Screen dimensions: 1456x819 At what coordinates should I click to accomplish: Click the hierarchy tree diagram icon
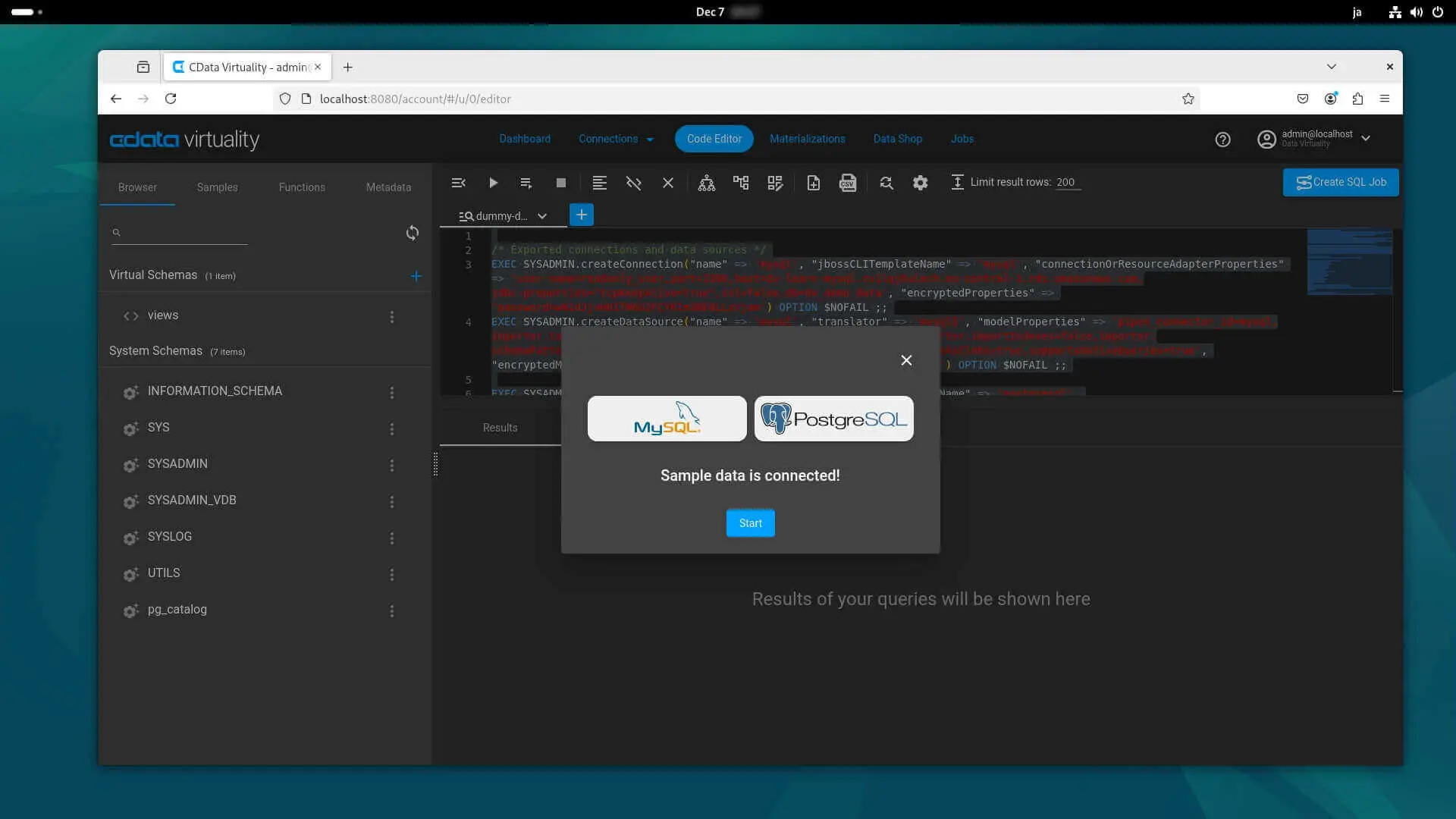(706, 183)
